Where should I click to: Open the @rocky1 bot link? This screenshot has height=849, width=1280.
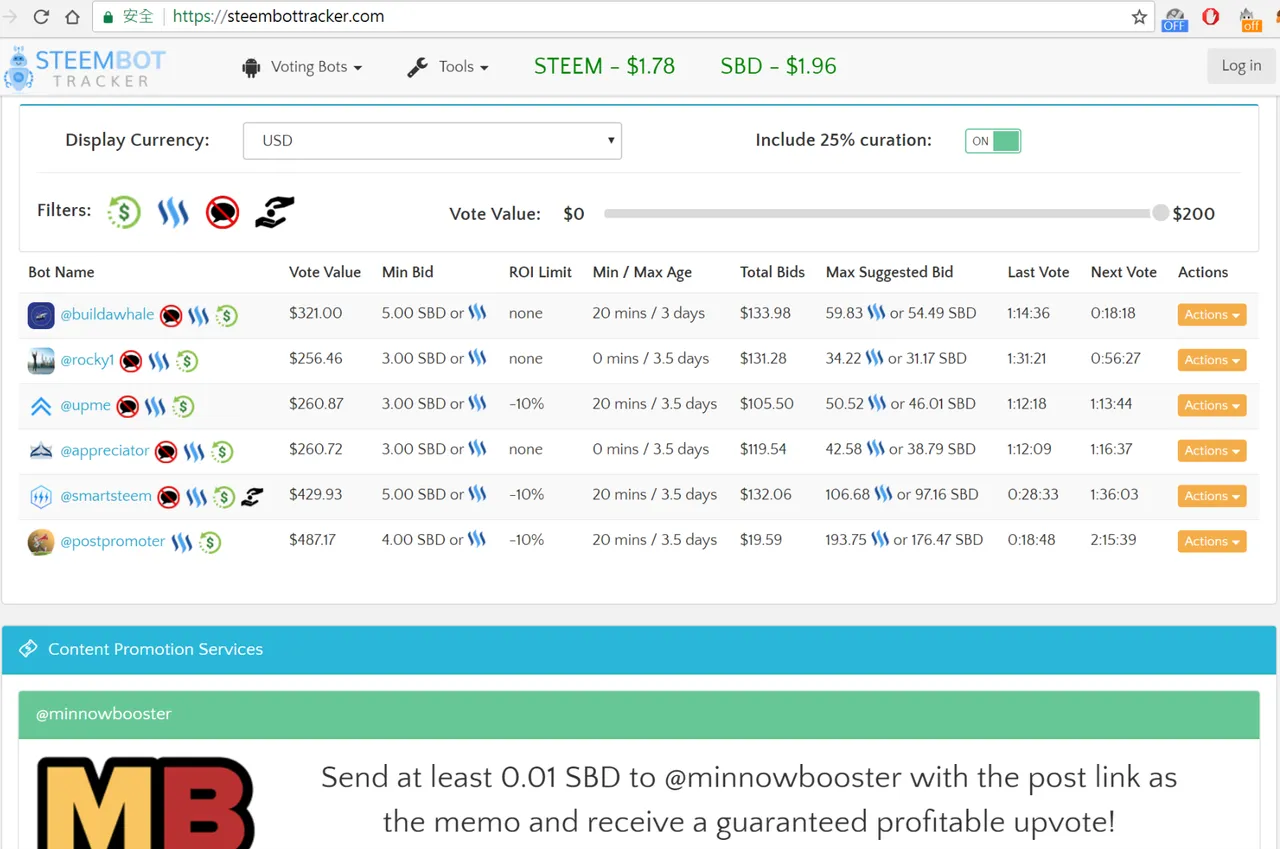pyautogui.click(x=87, y=360)
